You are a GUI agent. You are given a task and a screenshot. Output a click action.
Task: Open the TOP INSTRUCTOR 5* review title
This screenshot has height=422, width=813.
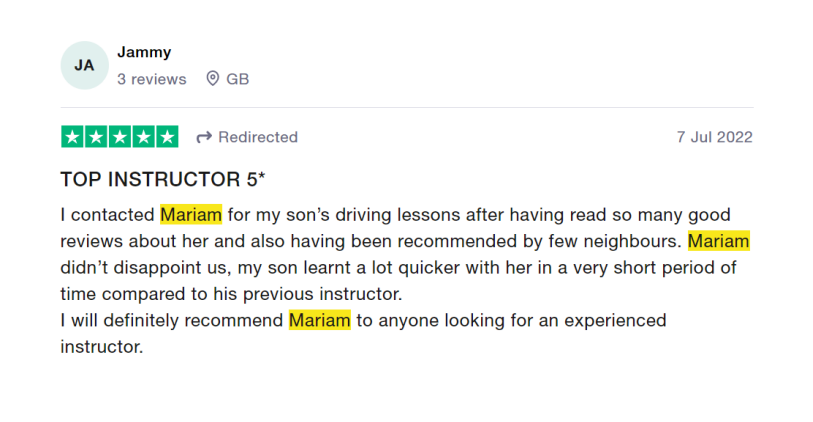click(x=163, y=179)
